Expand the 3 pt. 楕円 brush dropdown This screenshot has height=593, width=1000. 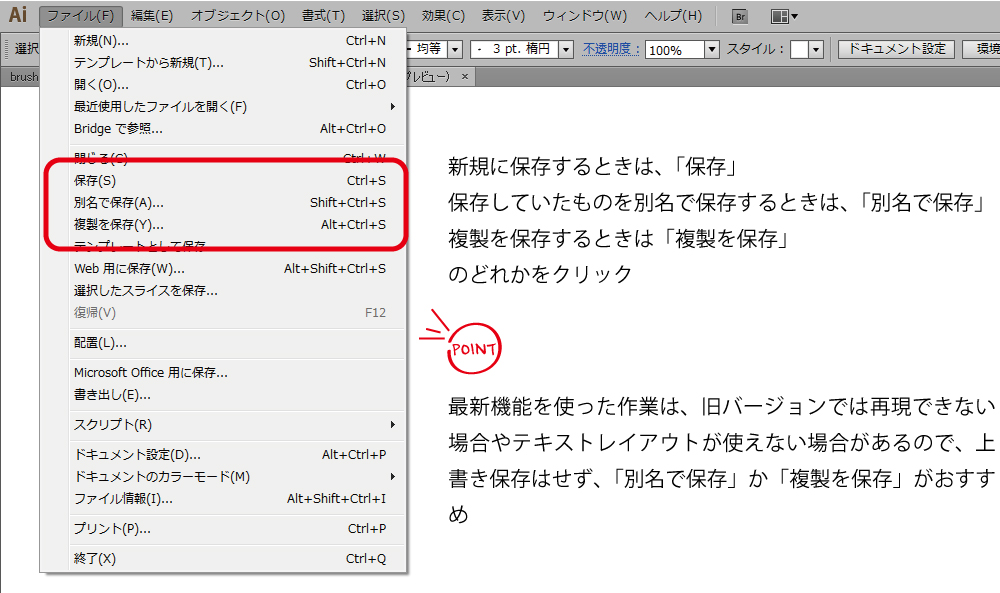(x=566, y=49)
